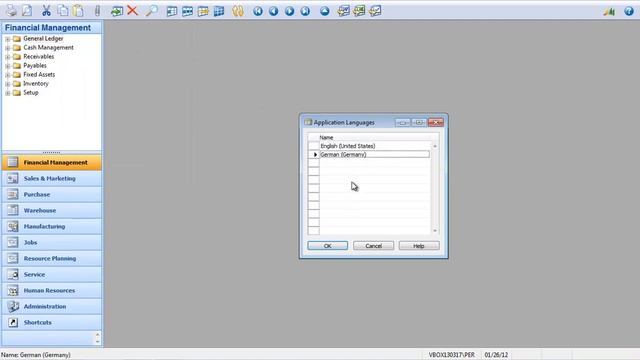Screen dimensions: 640x360
Task: Click the Table Filter toolbar icon
Action: [187, 11]
